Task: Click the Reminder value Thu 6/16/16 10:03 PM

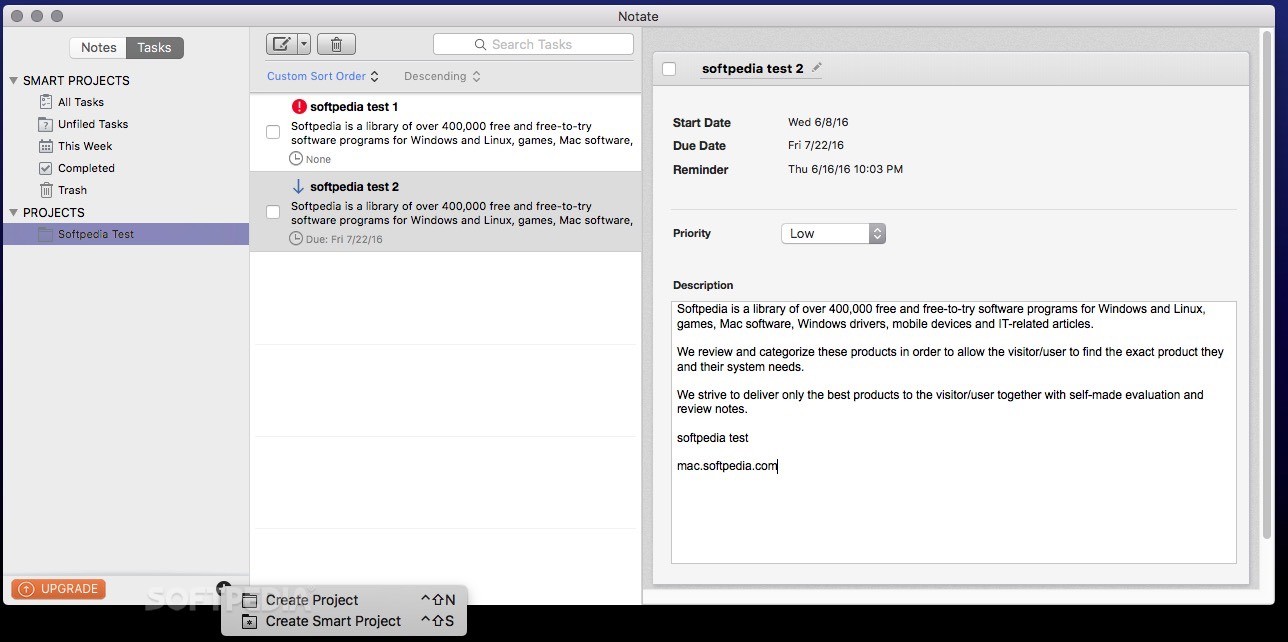Action: pos(845,169)
